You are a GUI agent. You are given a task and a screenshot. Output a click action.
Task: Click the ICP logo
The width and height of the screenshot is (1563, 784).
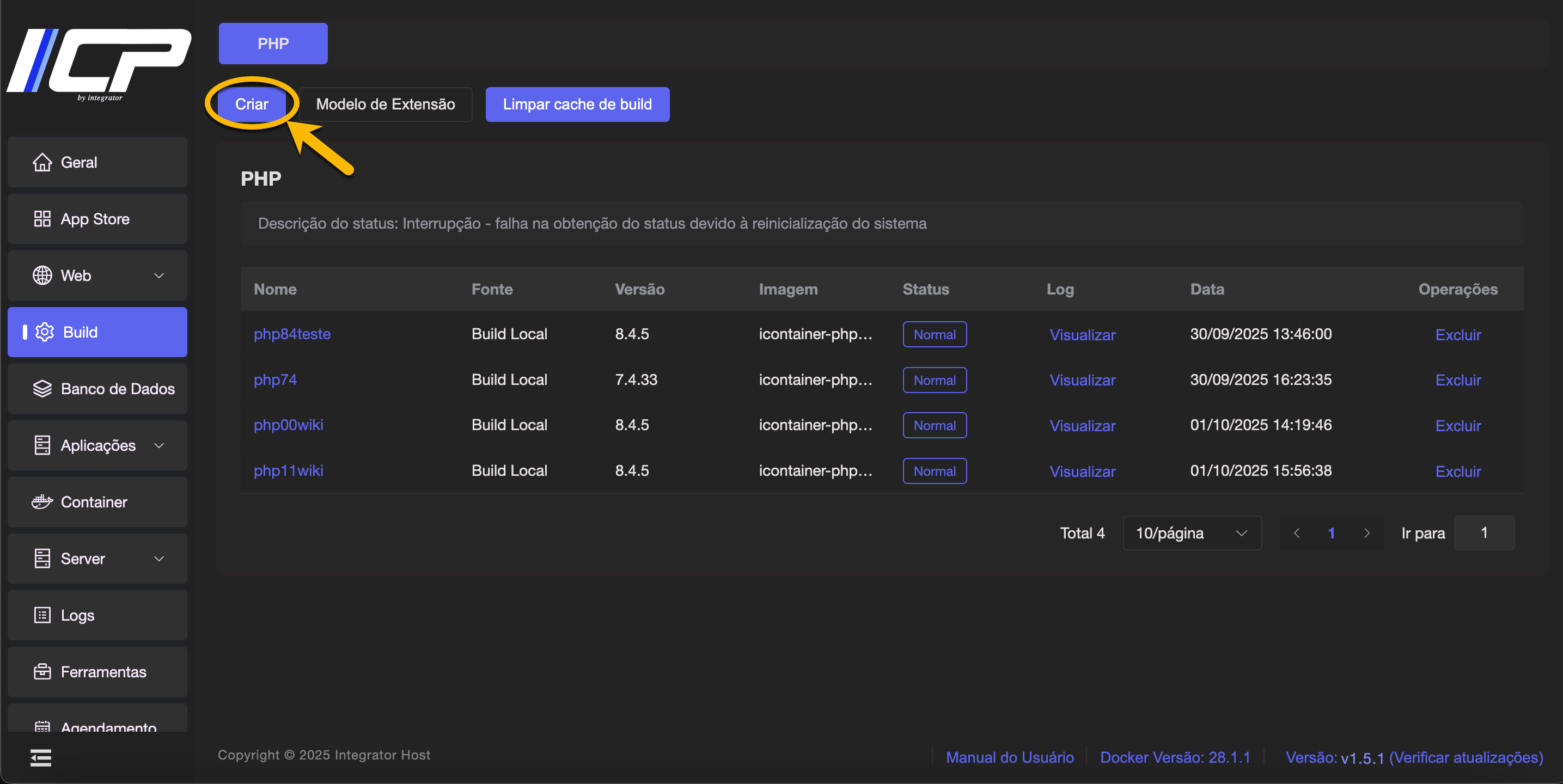tap(99, 63)
